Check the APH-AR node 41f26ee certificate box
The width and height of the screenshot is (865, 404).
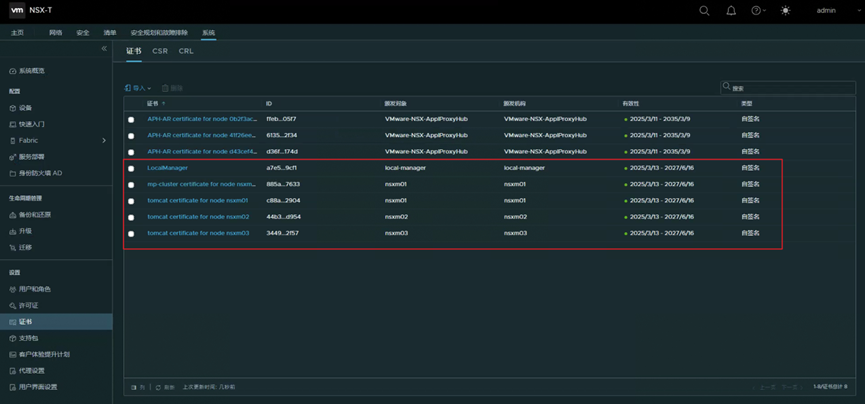click(x=131, y=136)
